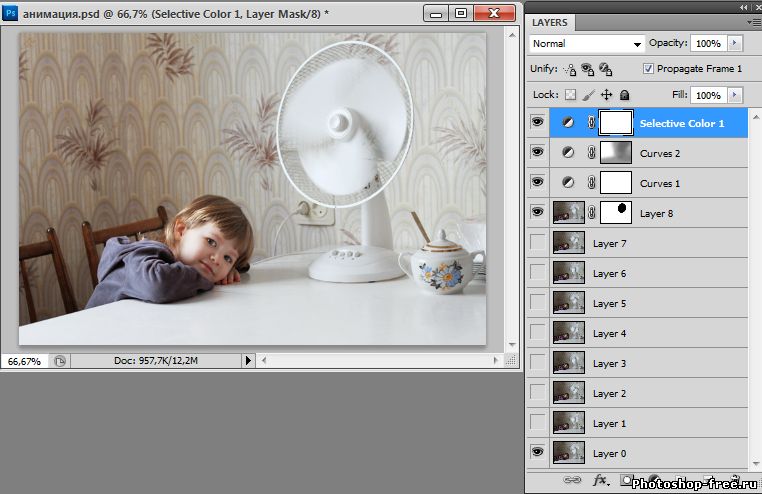Hide the Curves 2 layer

click(539, 153)
